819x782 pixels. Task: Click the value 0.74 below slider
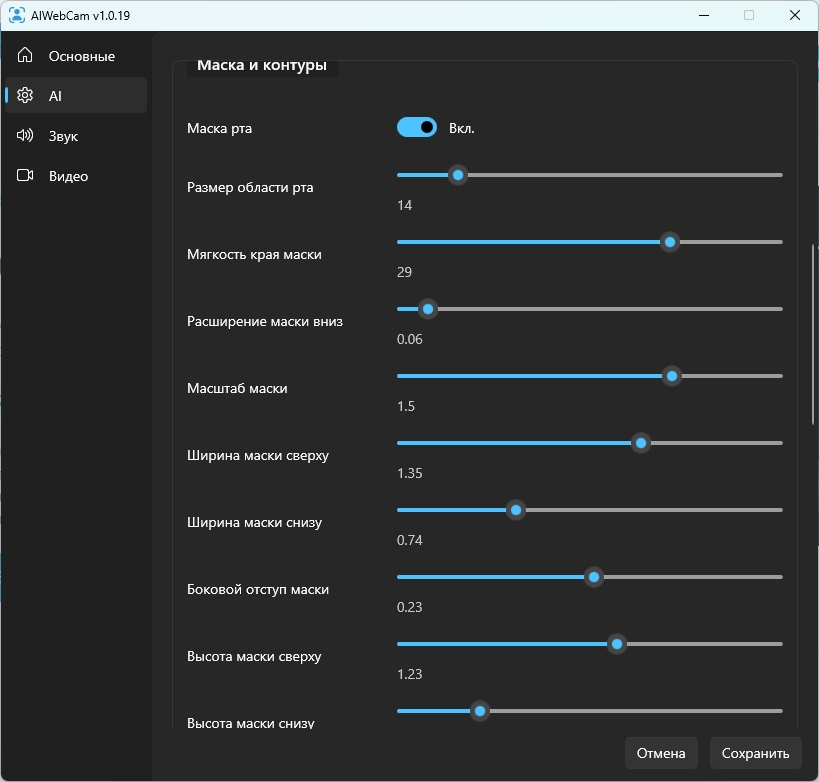pyautogui.click(x=410, y=540)
